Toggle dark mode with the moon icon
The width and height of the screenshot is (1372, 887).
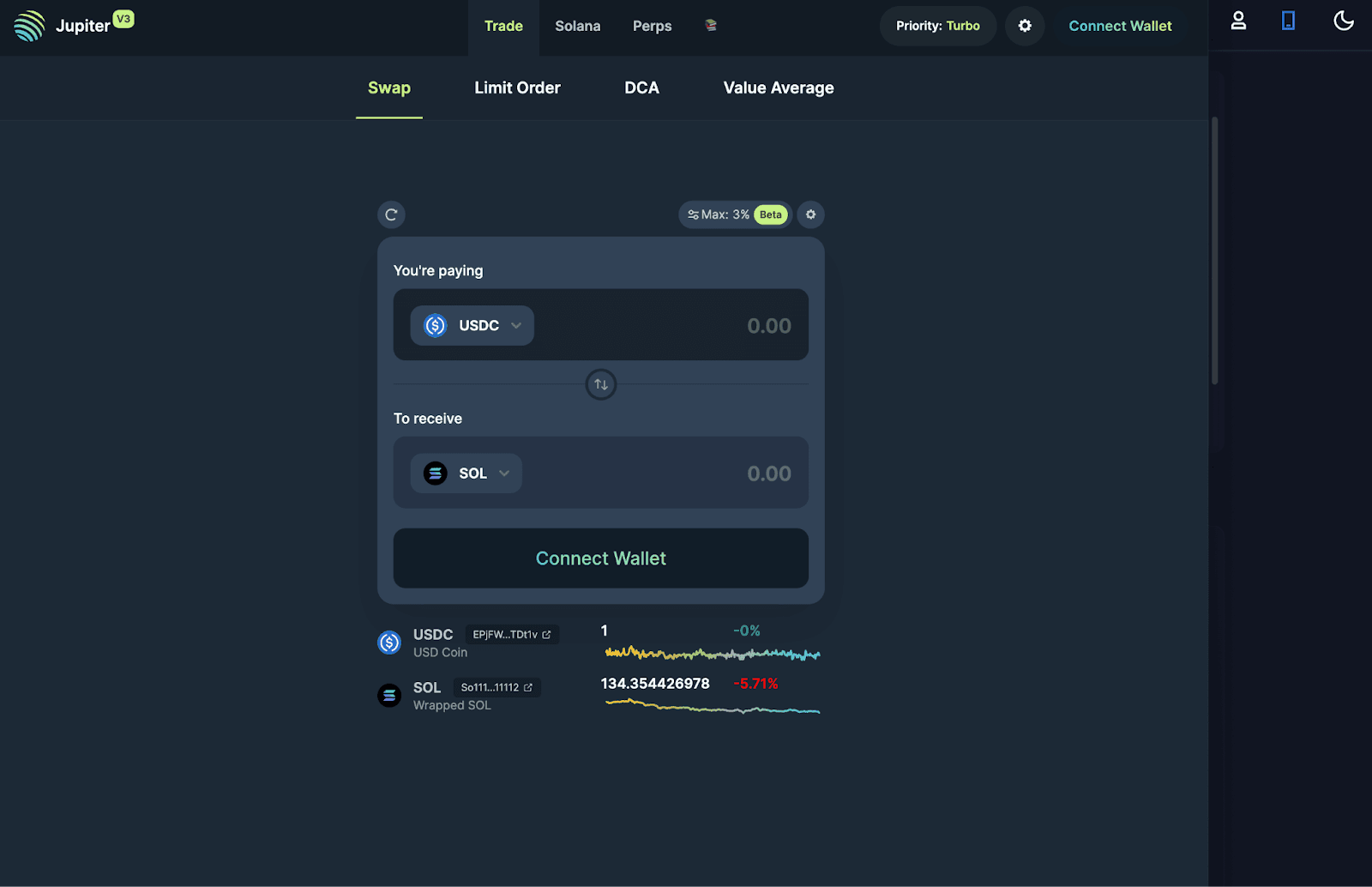coord(1344,21)
